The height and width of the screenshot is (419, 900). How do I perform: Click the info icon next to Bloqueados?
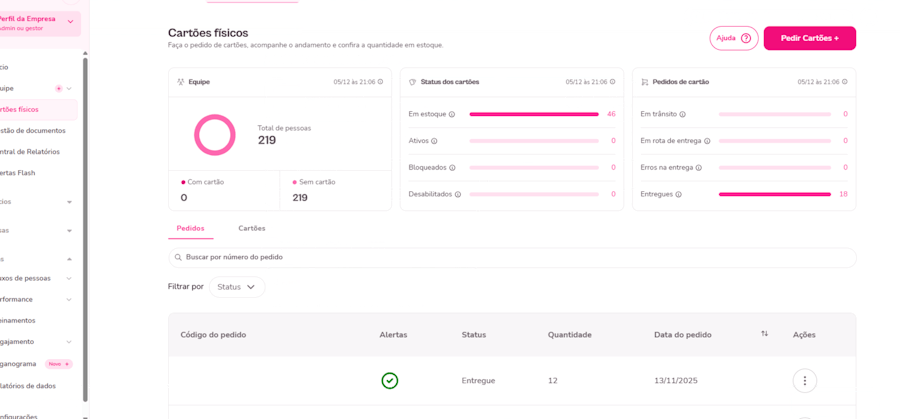452,168
